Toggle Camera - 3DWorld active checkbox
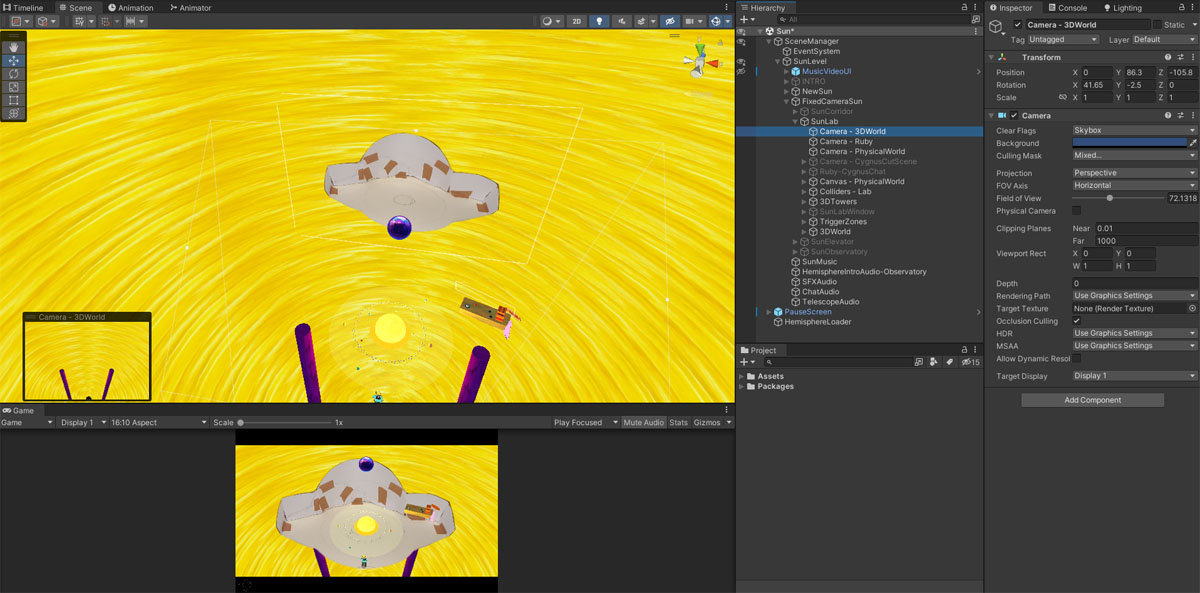 pyautogui.click(x=1018, y=24)
